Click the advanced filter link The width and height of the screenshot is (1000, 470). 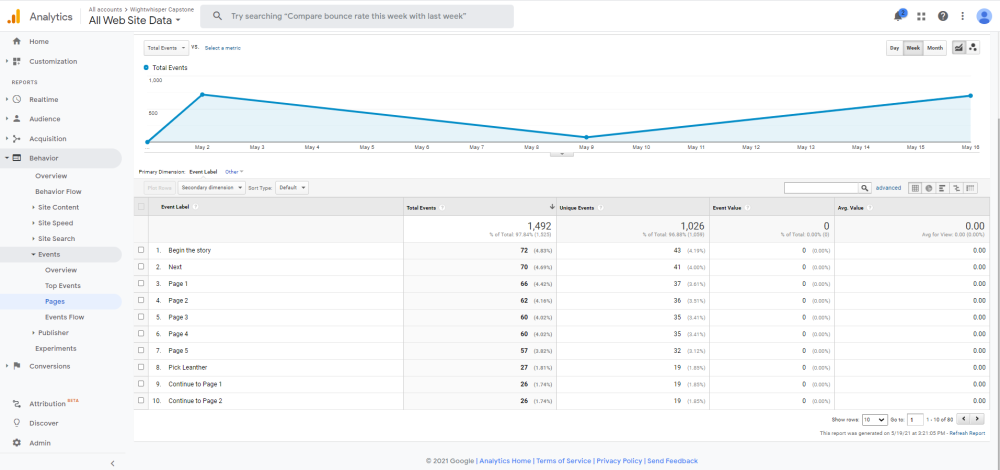[888, 188]
